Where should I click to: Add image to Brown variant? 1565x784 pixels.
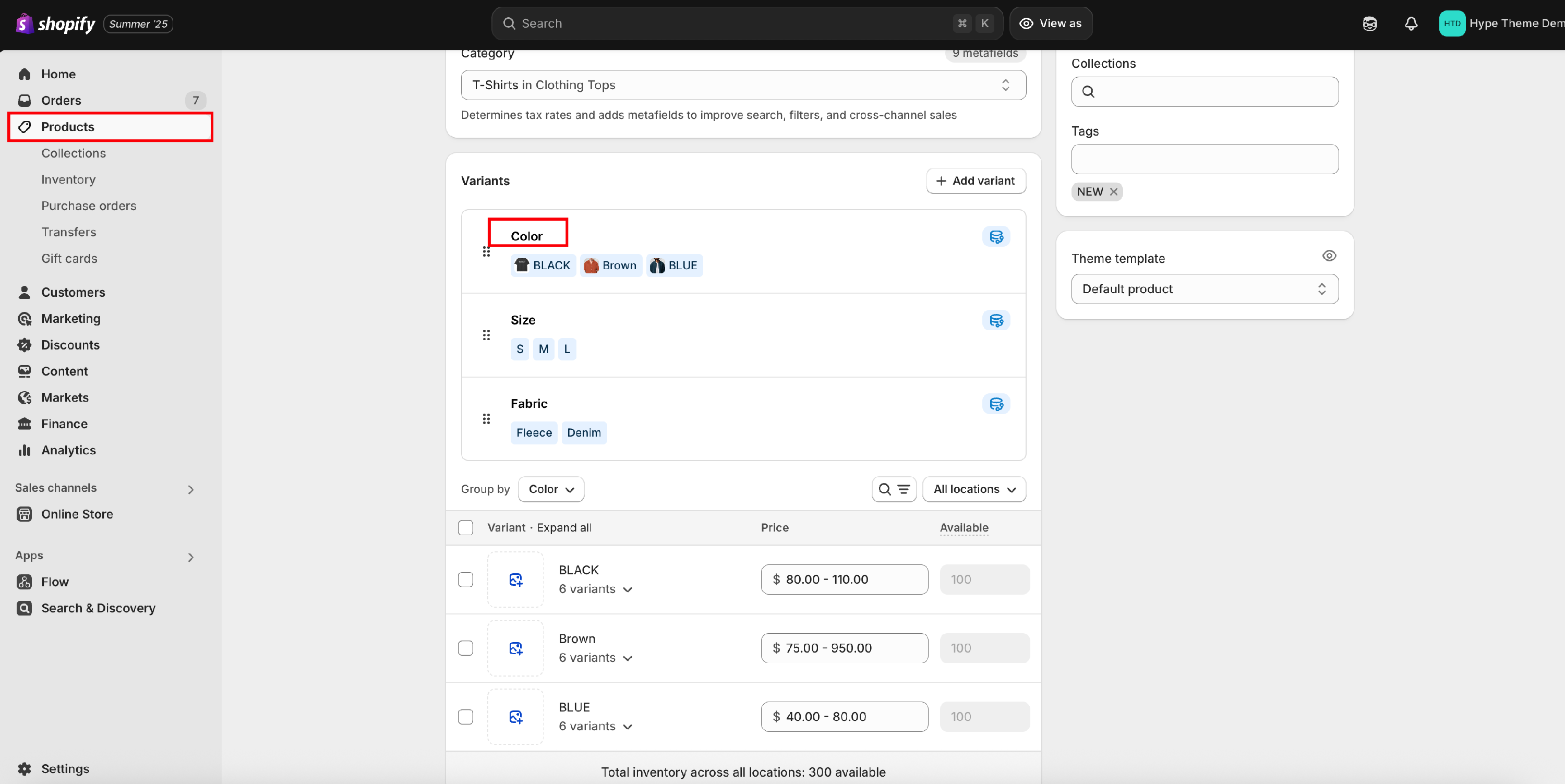tap(515, 648)
